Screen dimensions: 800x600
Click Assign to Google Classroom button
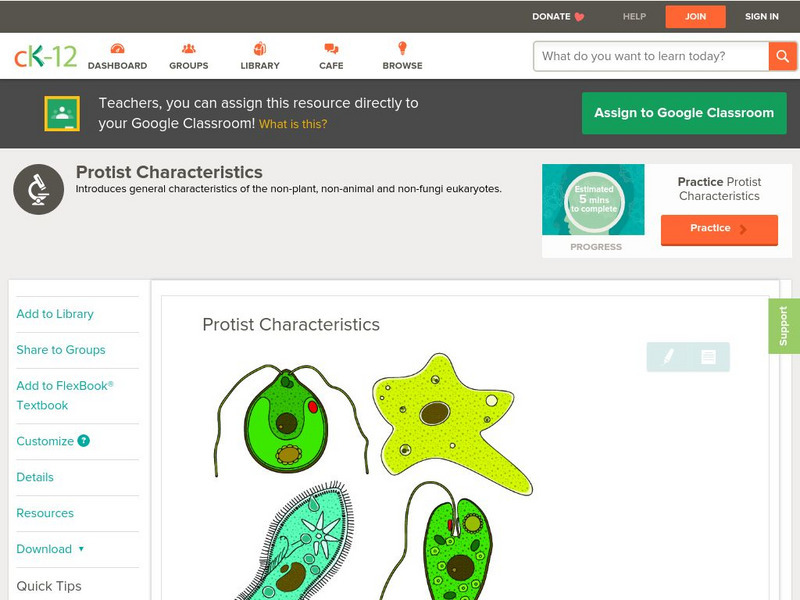684,113
